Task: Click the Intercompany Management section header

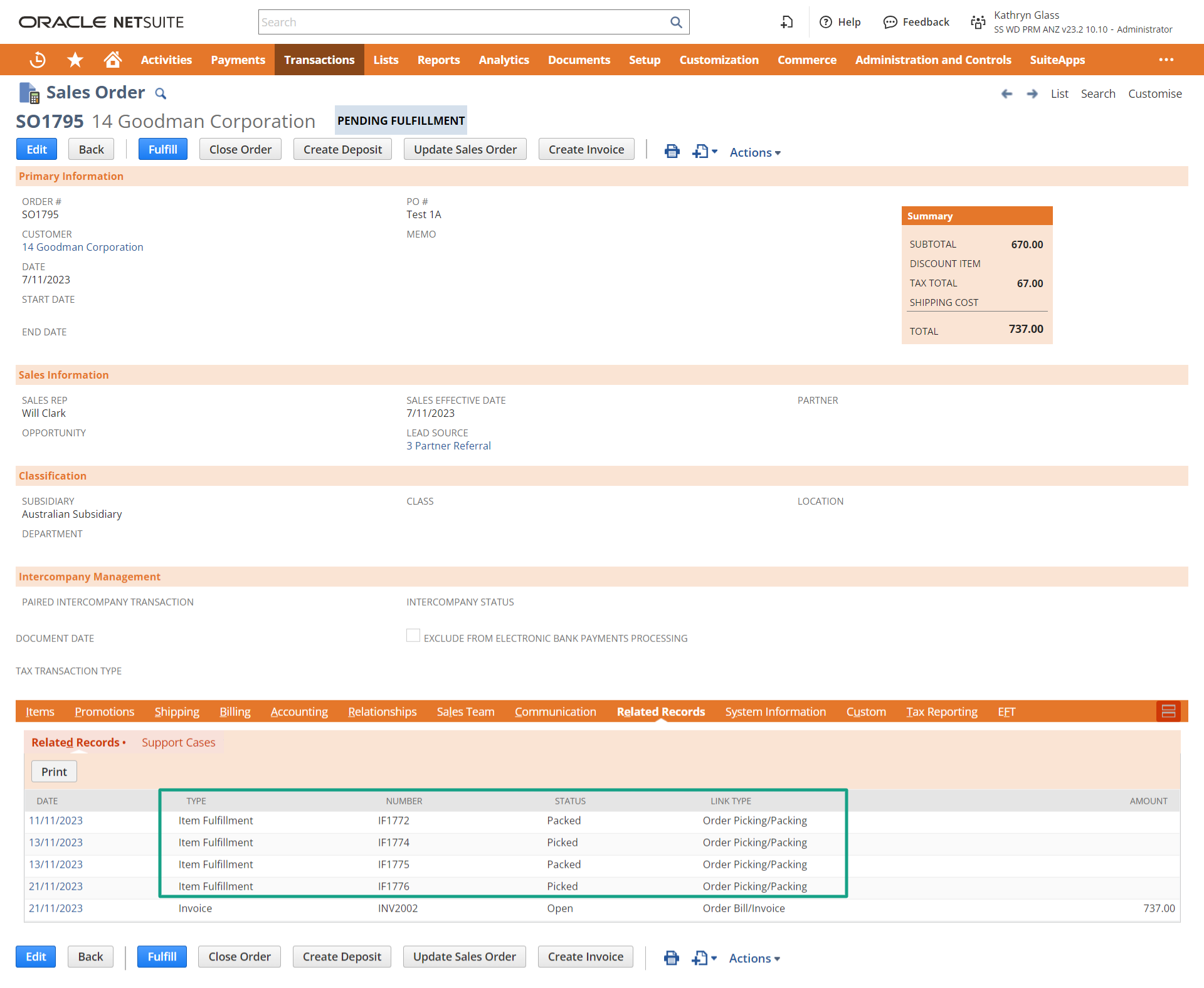Action: (602, 577)
